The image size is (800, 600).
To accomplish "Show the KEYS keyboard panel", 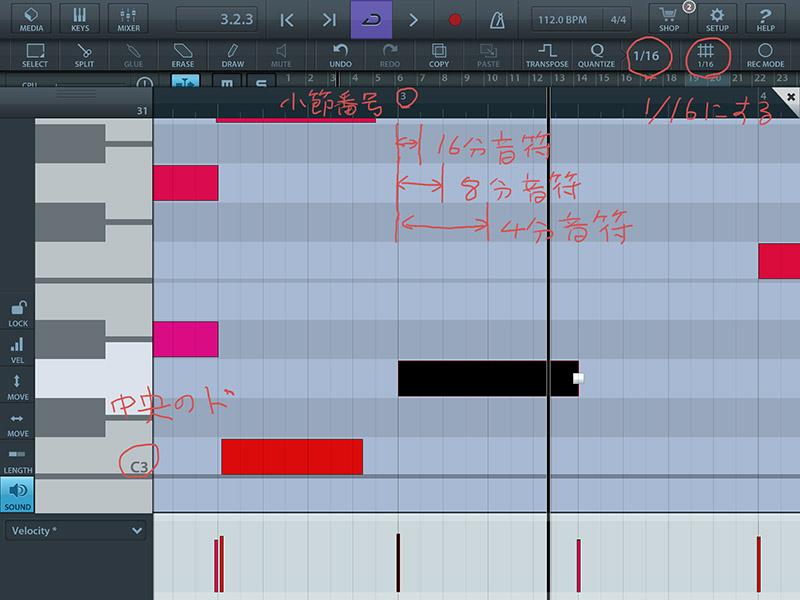I will pyautogui.click(x=80, y=19).
